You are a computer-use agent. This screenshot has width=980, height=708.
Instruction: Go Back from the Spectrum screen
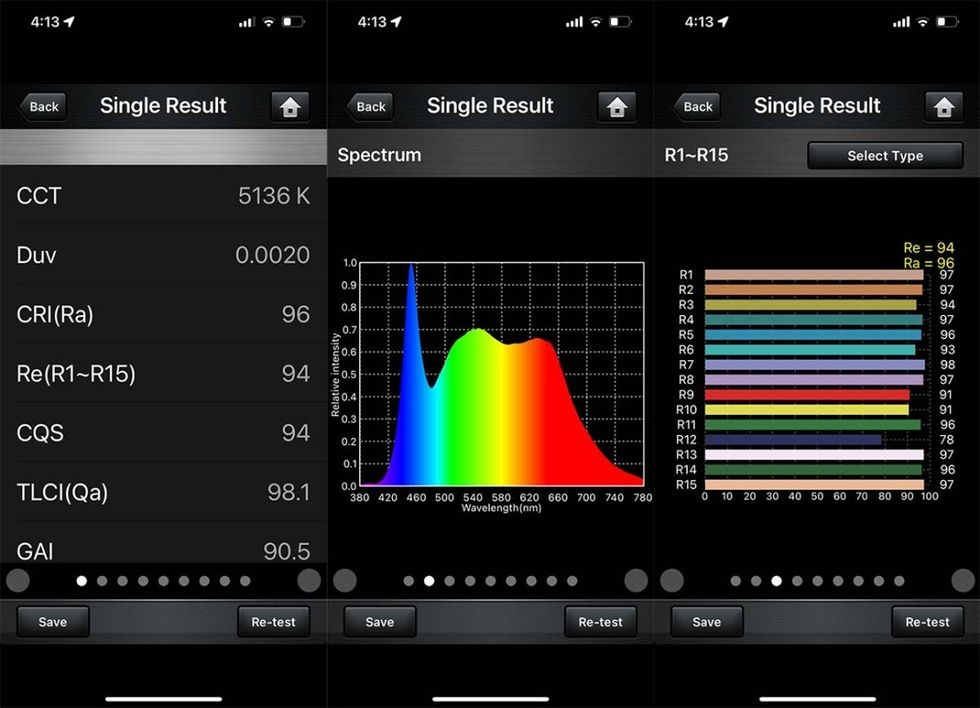[369, 106]
